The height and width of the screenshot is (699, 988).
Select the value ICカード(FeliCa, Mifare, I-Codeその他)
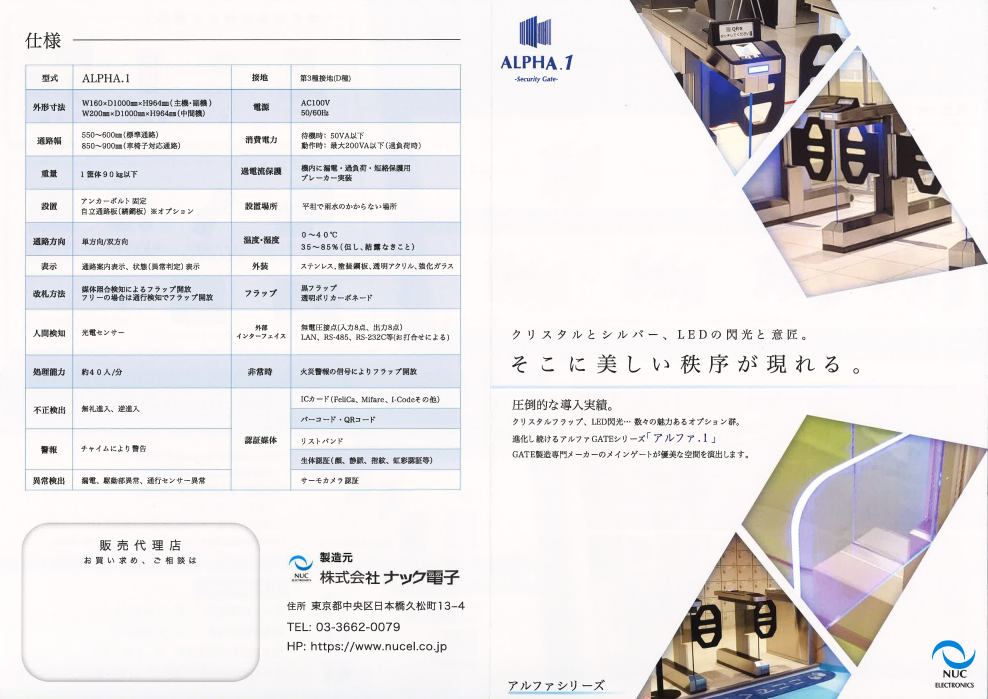click(370, 399)
